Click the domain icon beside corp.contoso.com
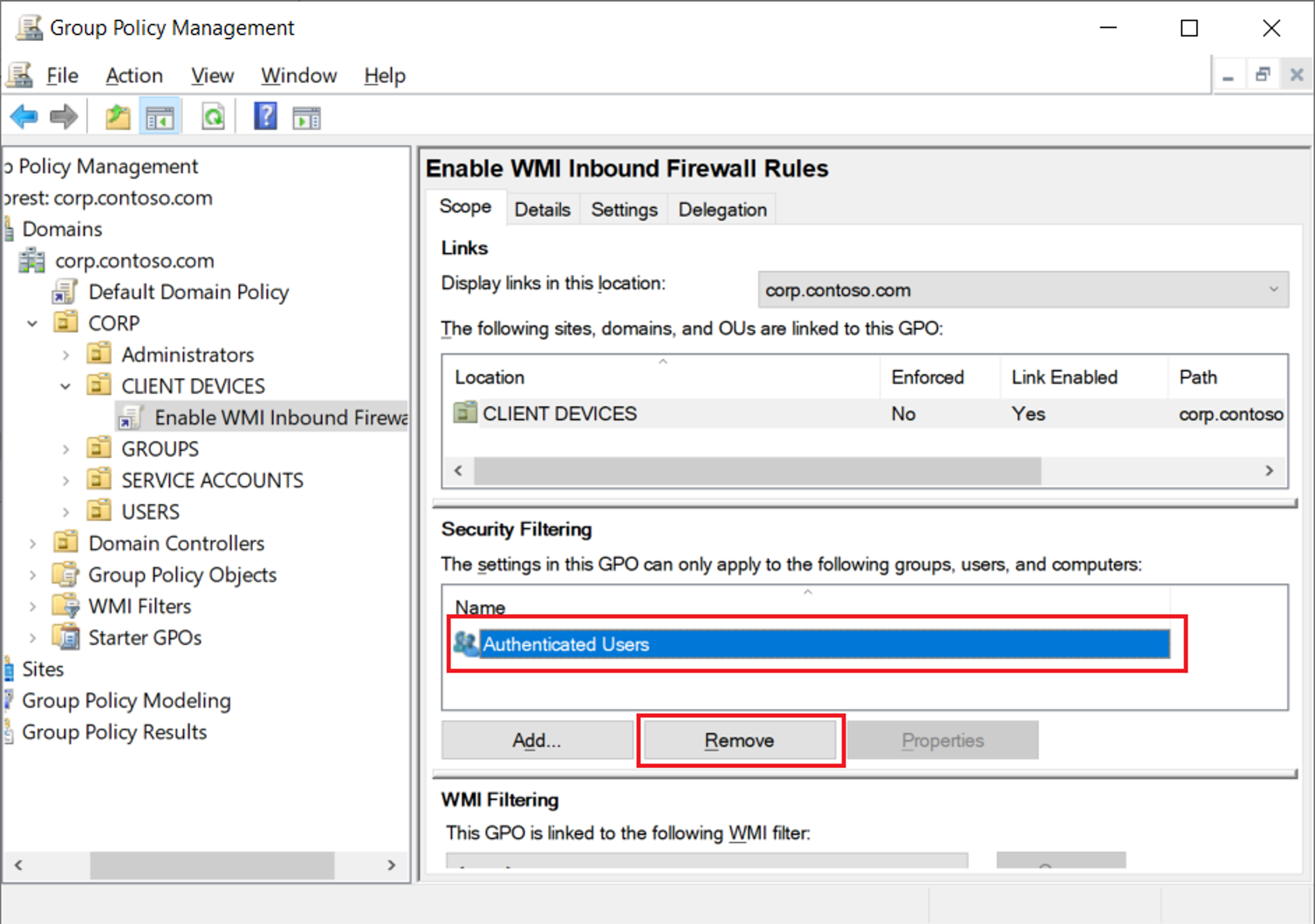This screenshot has width=1315, height=924. click(32, 261)
